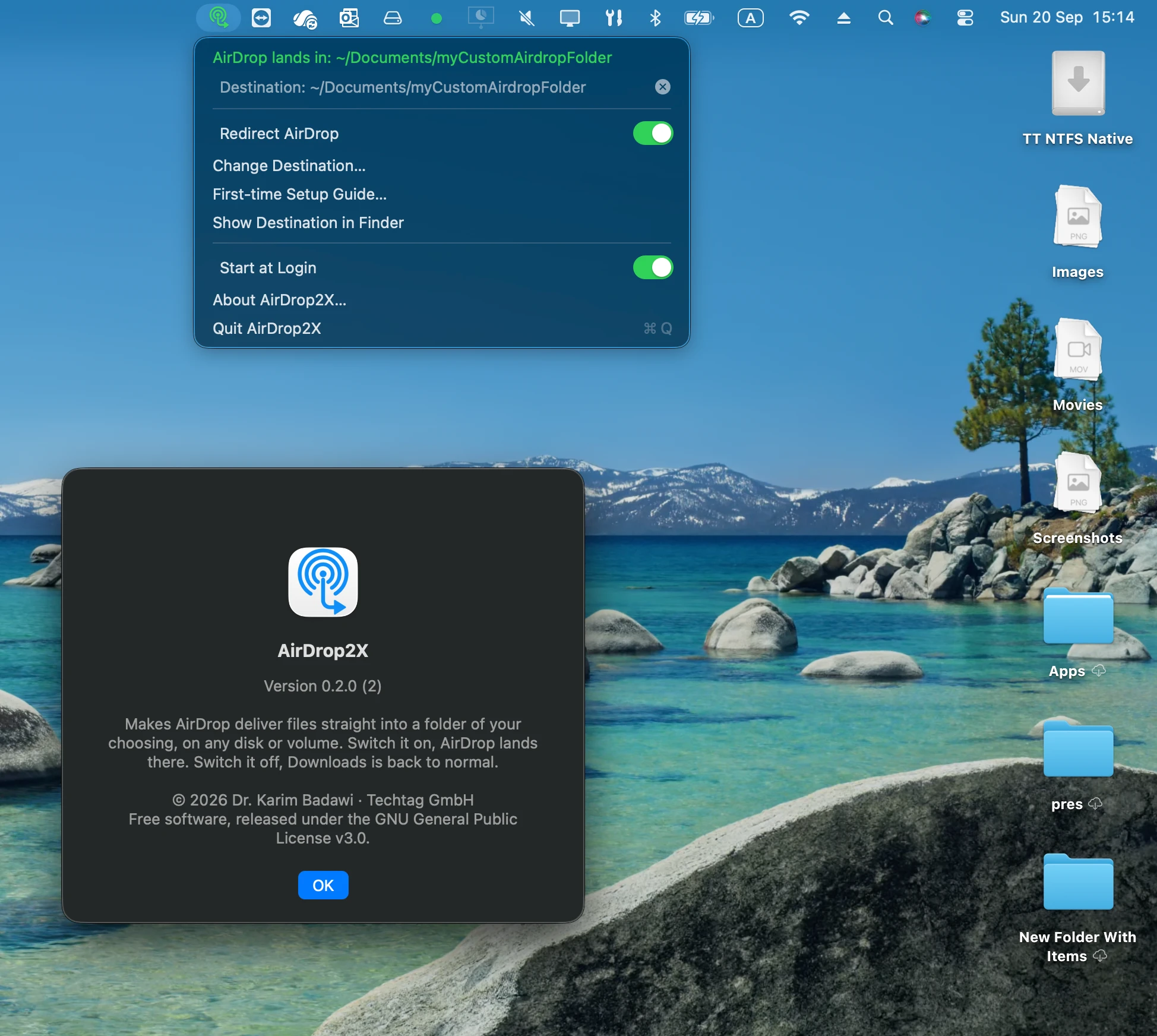Click the AirDrop2X title in About dialog
This screenshot has height=1036, width=1157.
point(323,650)
